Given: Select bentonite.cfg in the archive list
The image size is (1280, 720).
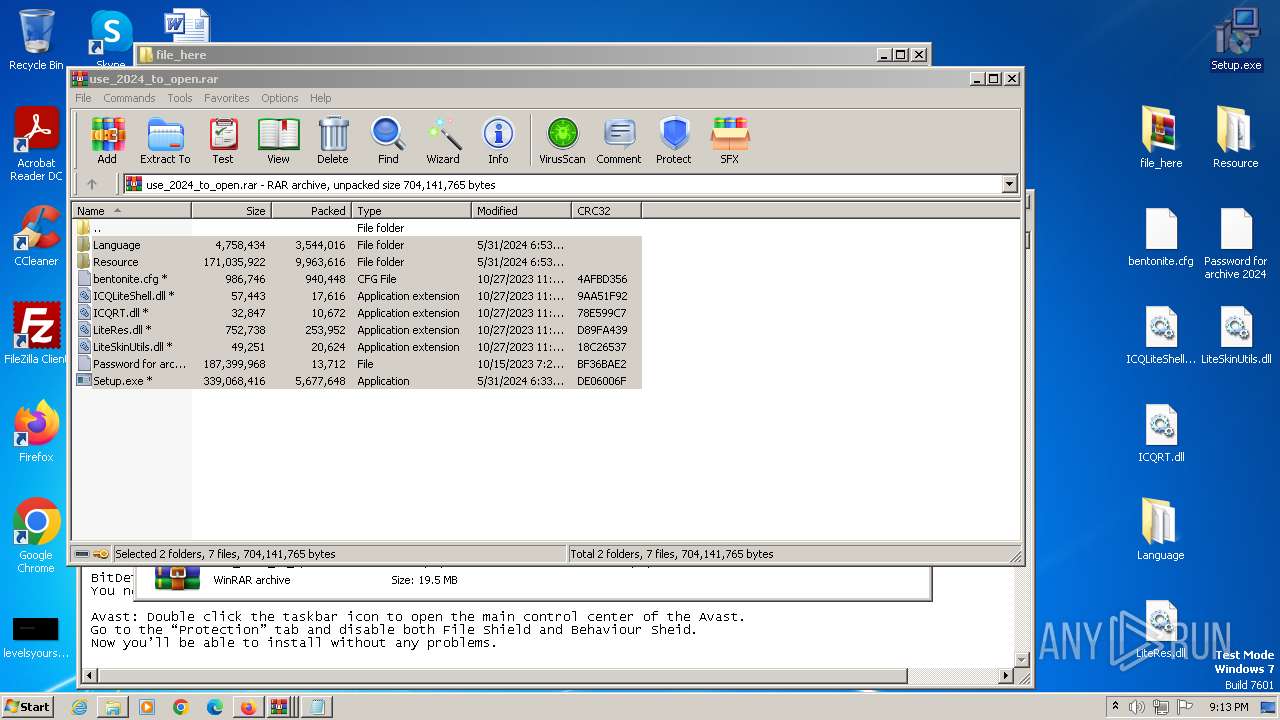Looking at the screenshot, I should click(357, 279).
